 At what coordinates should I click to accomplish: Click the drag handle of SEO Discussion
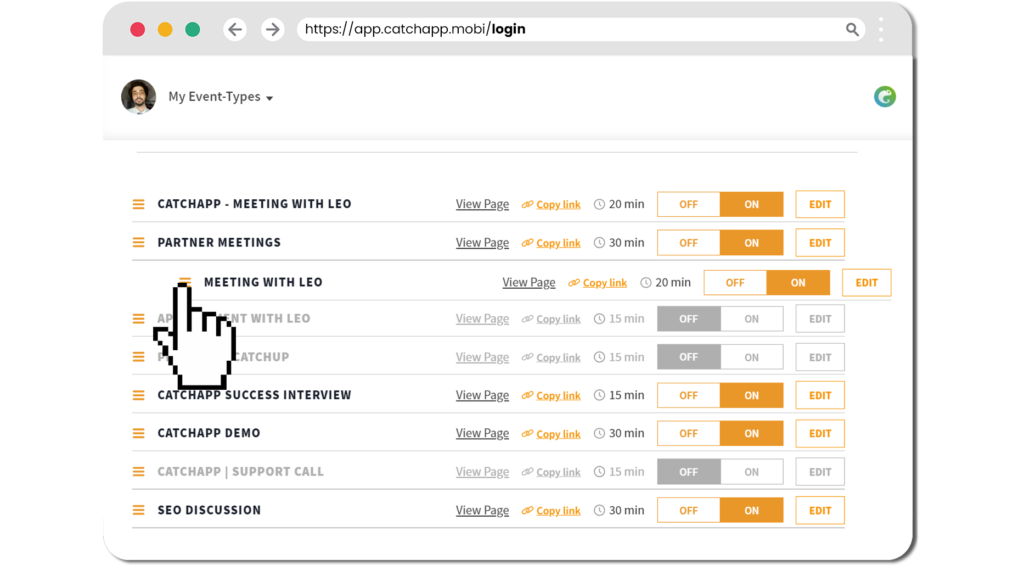pyautogui.click(x=138, y=510)
